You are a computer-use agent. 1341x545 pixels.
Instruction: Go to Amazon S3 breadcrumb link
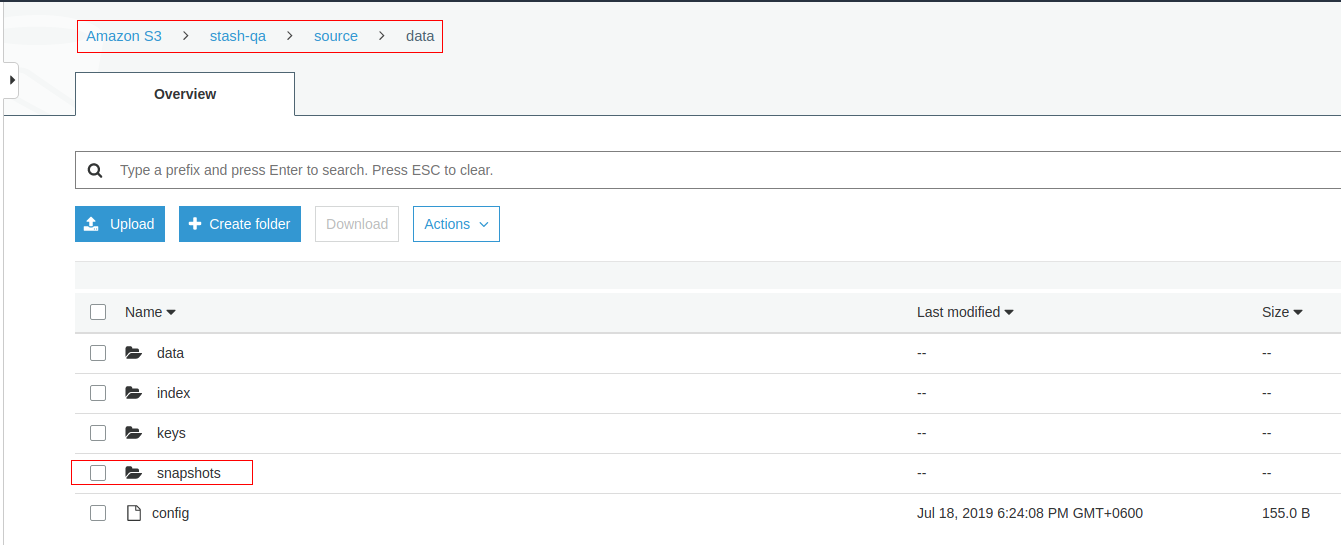pos(124,36)
